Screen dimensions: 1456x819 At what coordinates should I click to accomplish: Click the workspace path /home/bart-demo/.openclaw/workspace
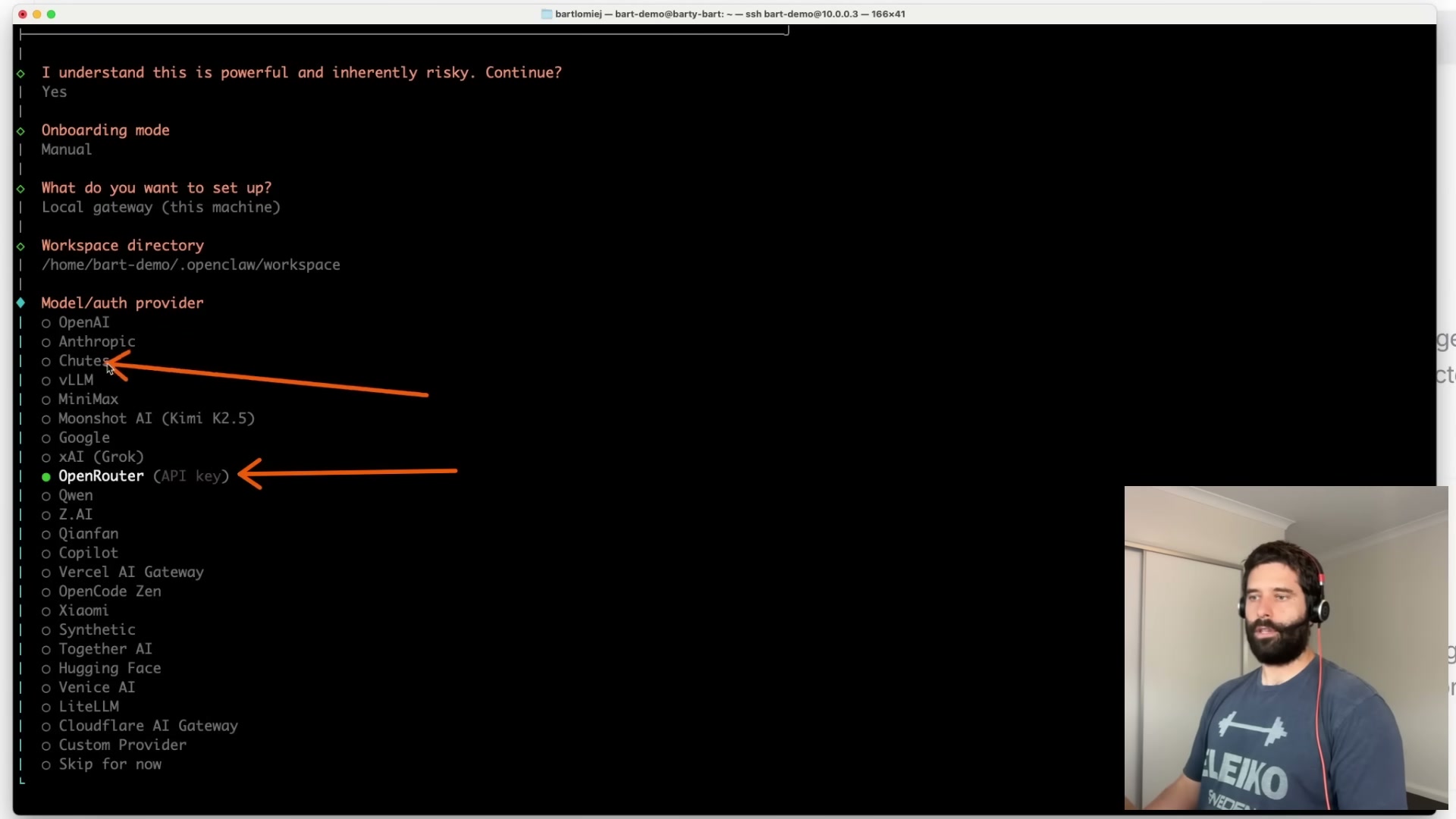click(190, 265)
